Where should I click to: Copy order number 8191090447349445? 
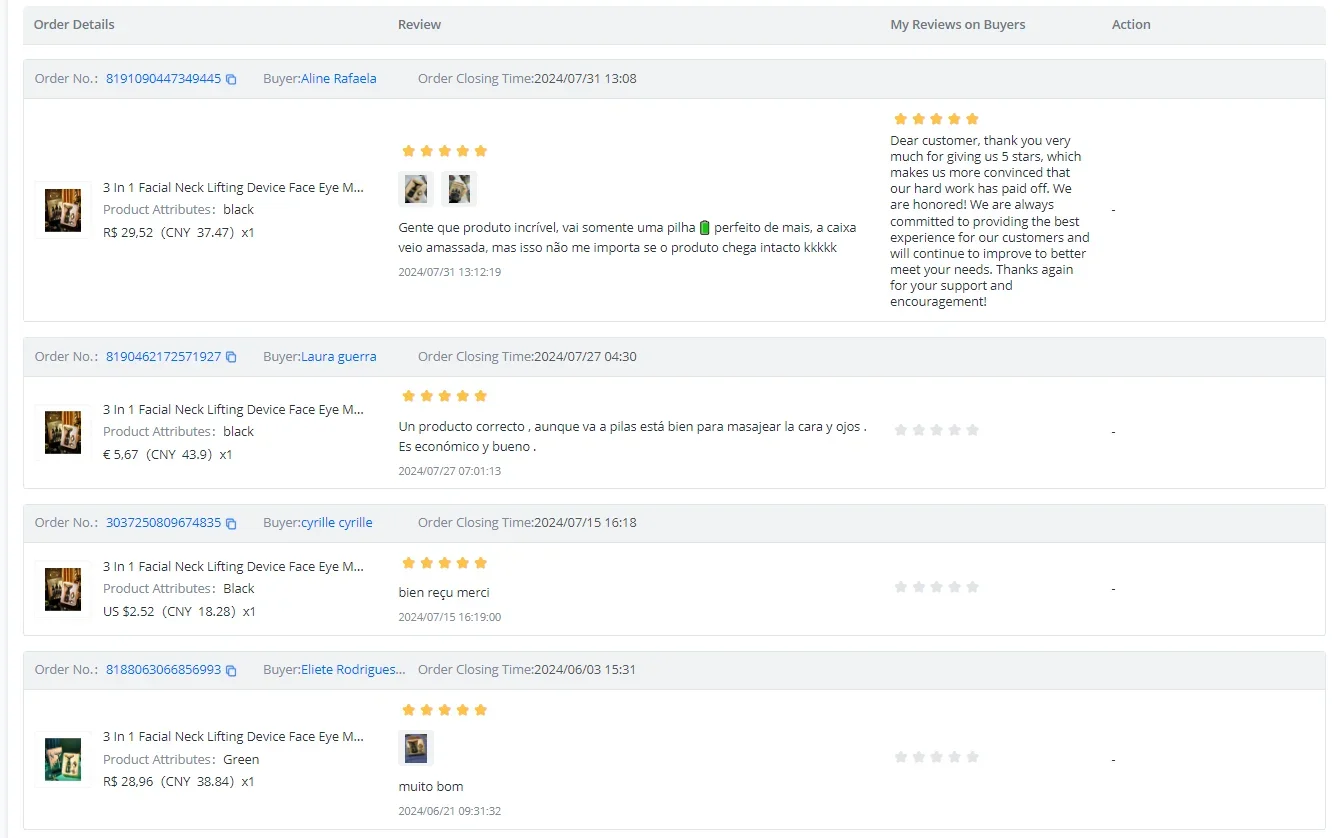click(231, 79)
